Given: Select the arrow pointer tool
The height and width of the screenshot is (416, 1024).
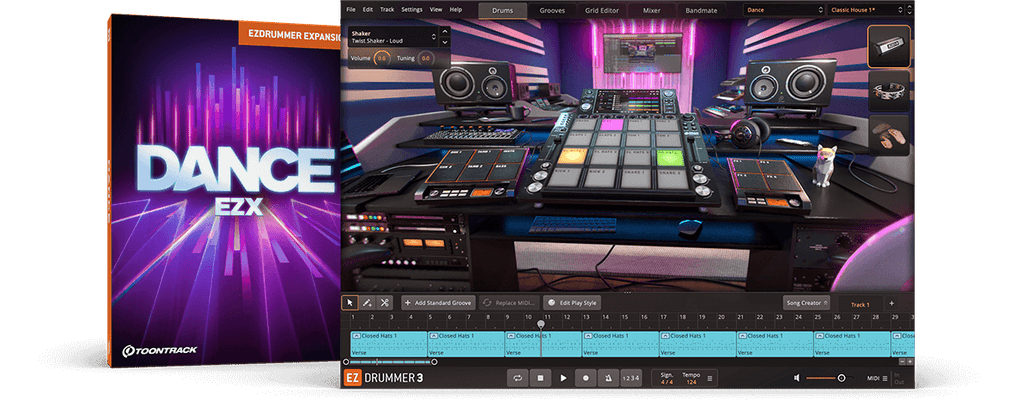Looking at the screenshot, I should tap(350, 303).
